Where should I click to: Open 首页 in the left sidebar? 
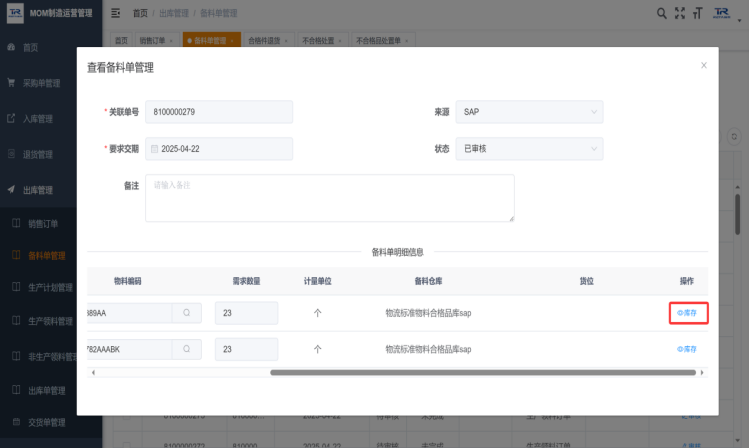30,47
